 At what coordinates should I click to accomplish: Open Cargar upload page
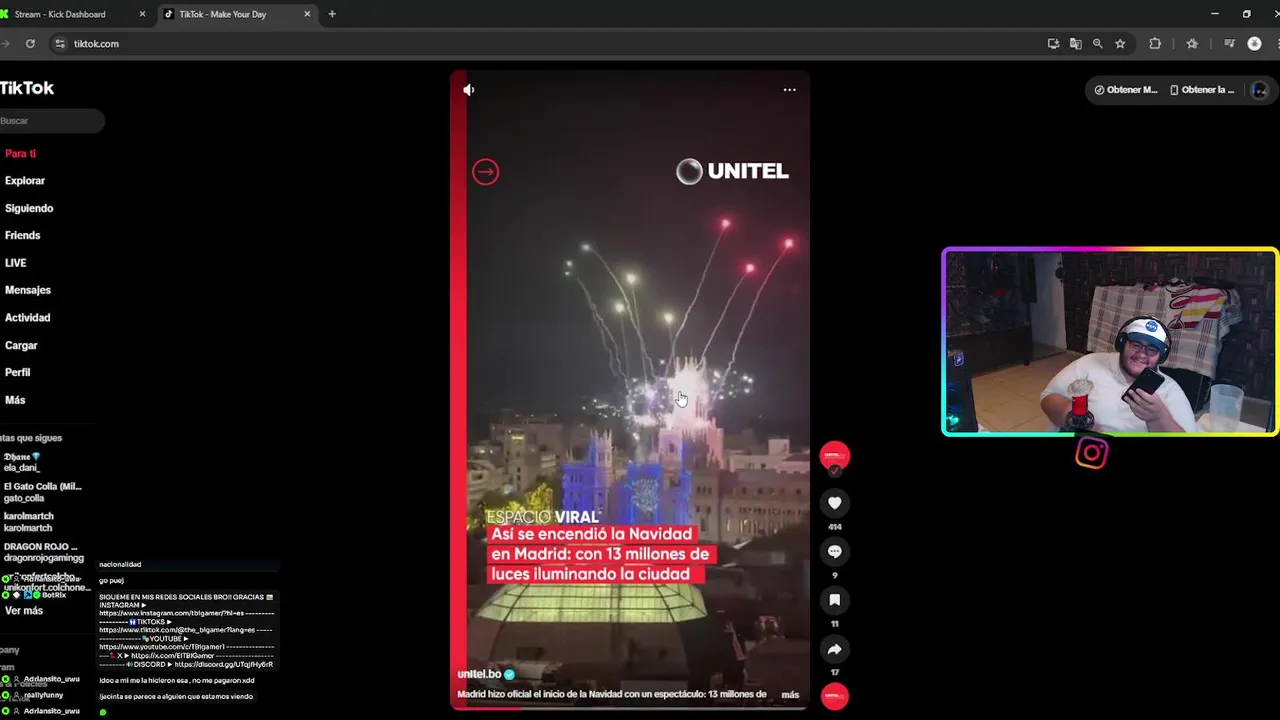click(21, 346)
